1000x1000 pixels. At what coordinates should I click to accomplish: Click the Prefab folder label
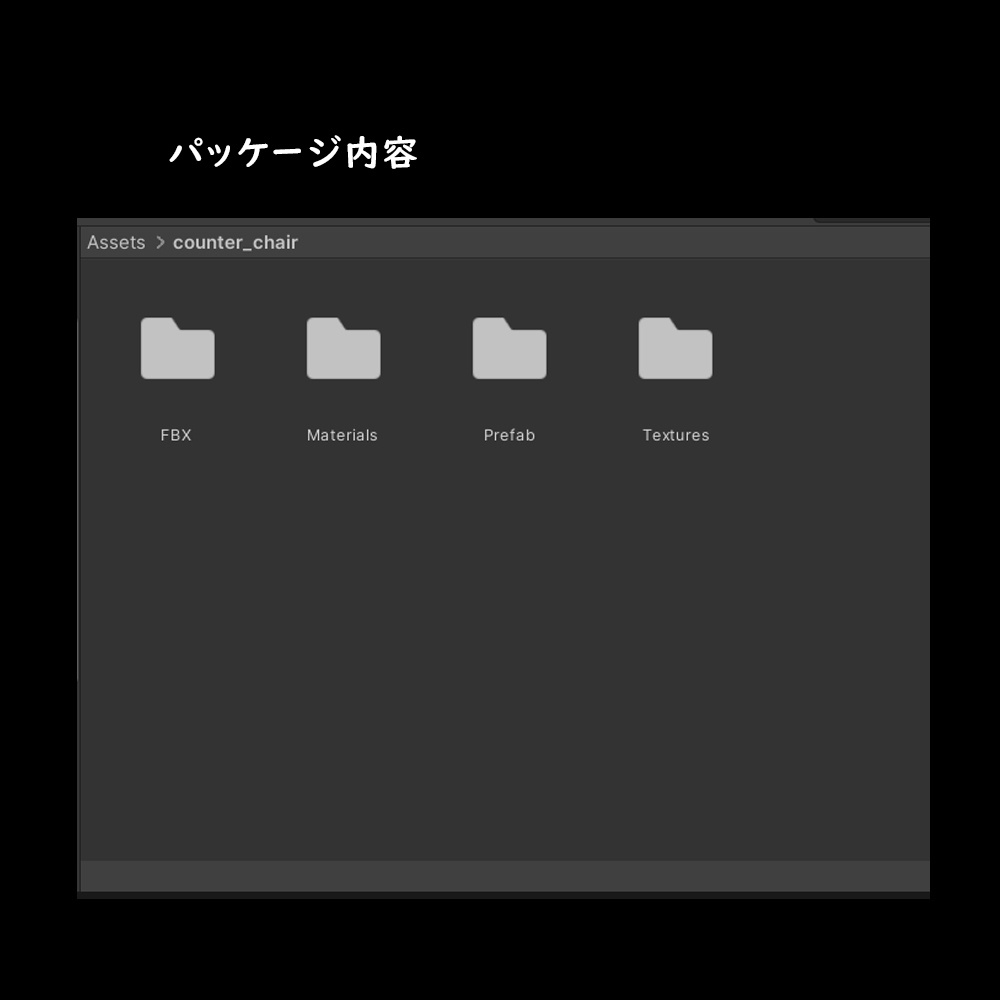[509, 435]
